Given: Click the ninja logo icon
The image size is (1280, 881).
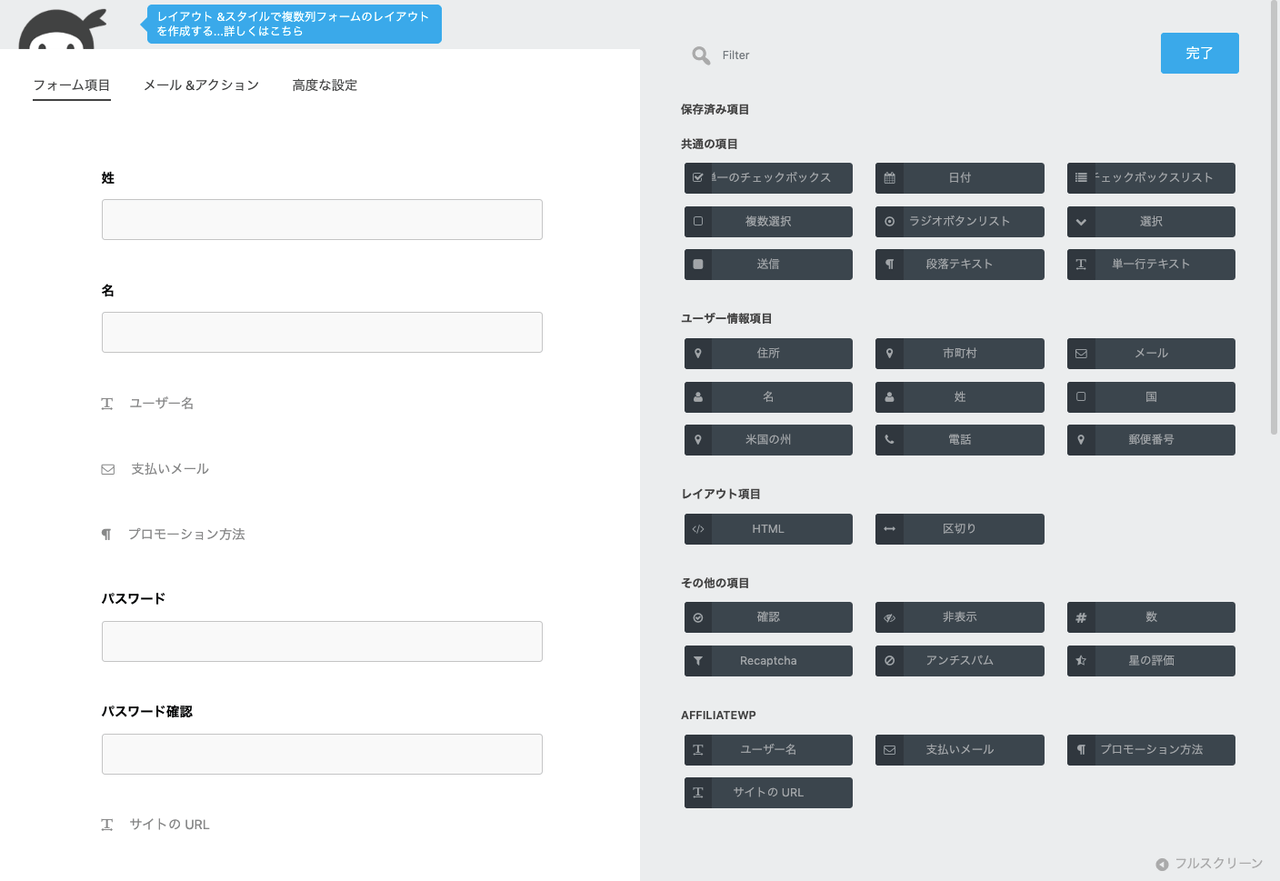Looking at the screenshot, I should point(62,30).
